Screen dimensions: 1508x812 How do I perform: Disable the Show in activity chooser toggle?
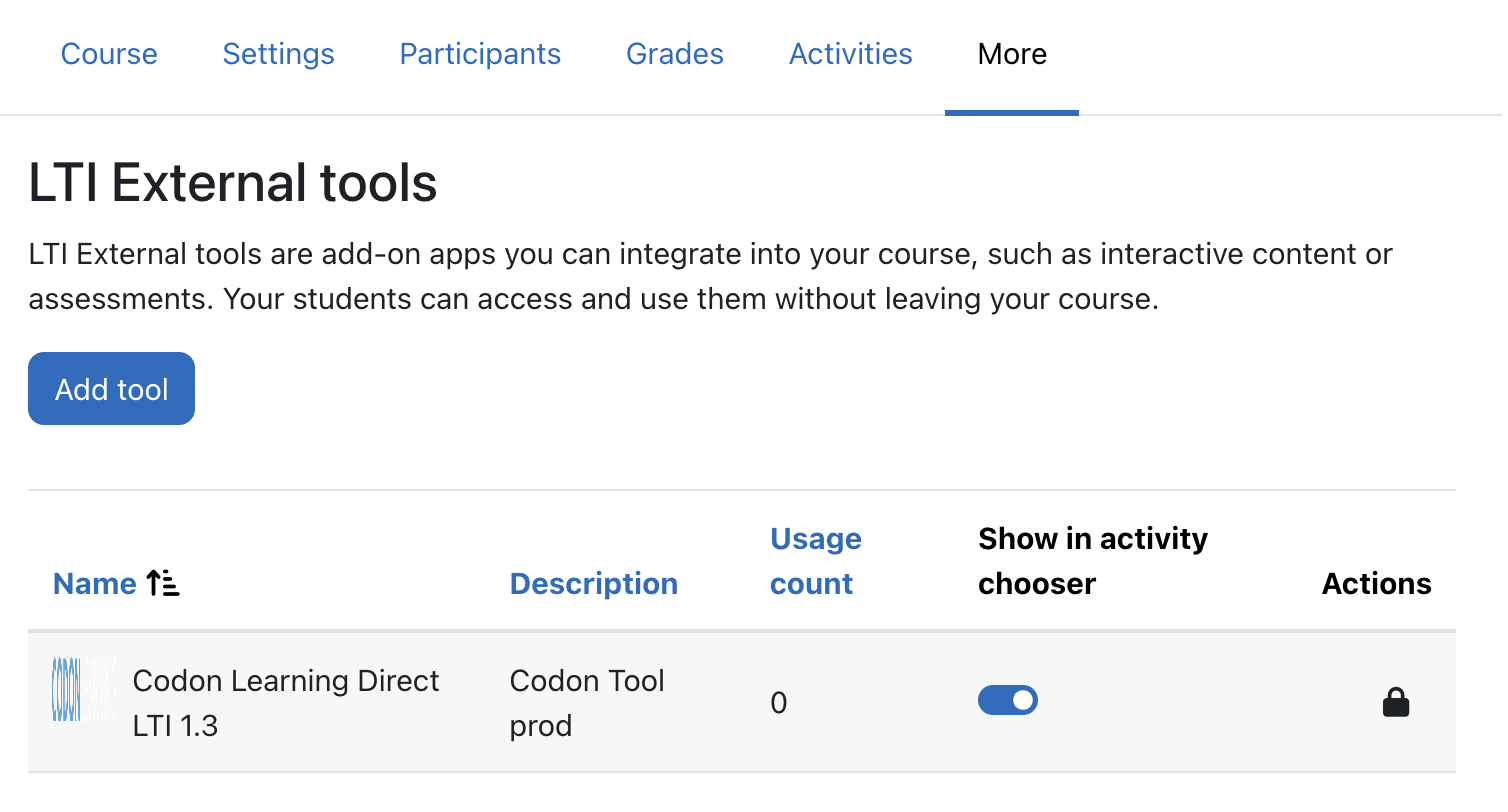[x=1007, y=701]
